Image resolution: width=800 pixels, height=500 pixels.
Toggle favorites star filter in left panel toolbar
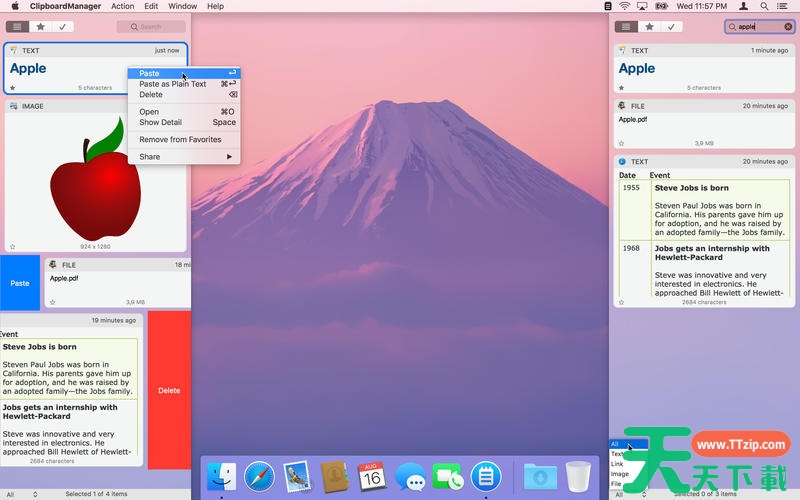(40, 27)
